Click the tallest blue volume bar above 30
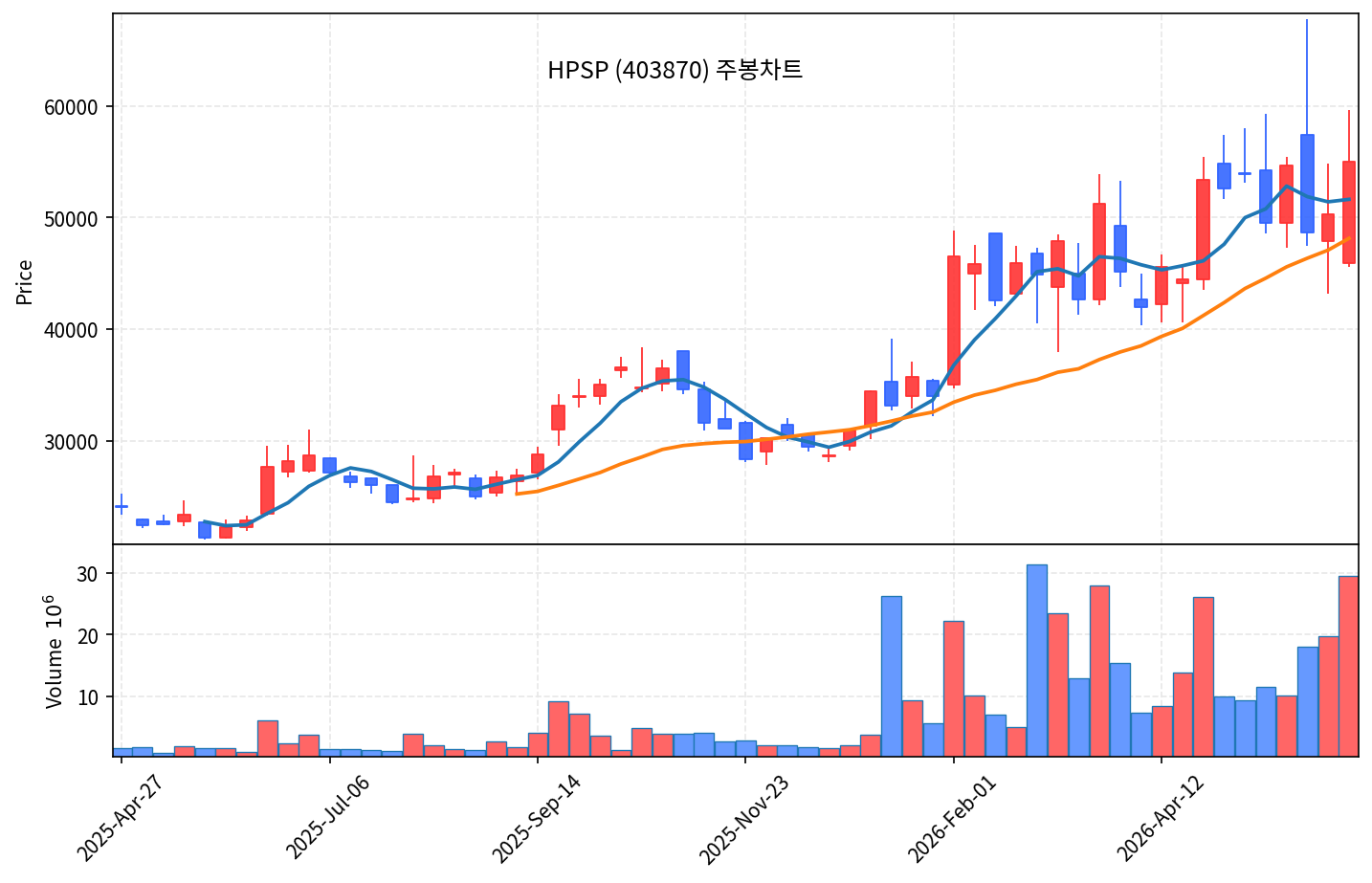The height and width of the screenshot is (883, 1372). (1037, 660)
